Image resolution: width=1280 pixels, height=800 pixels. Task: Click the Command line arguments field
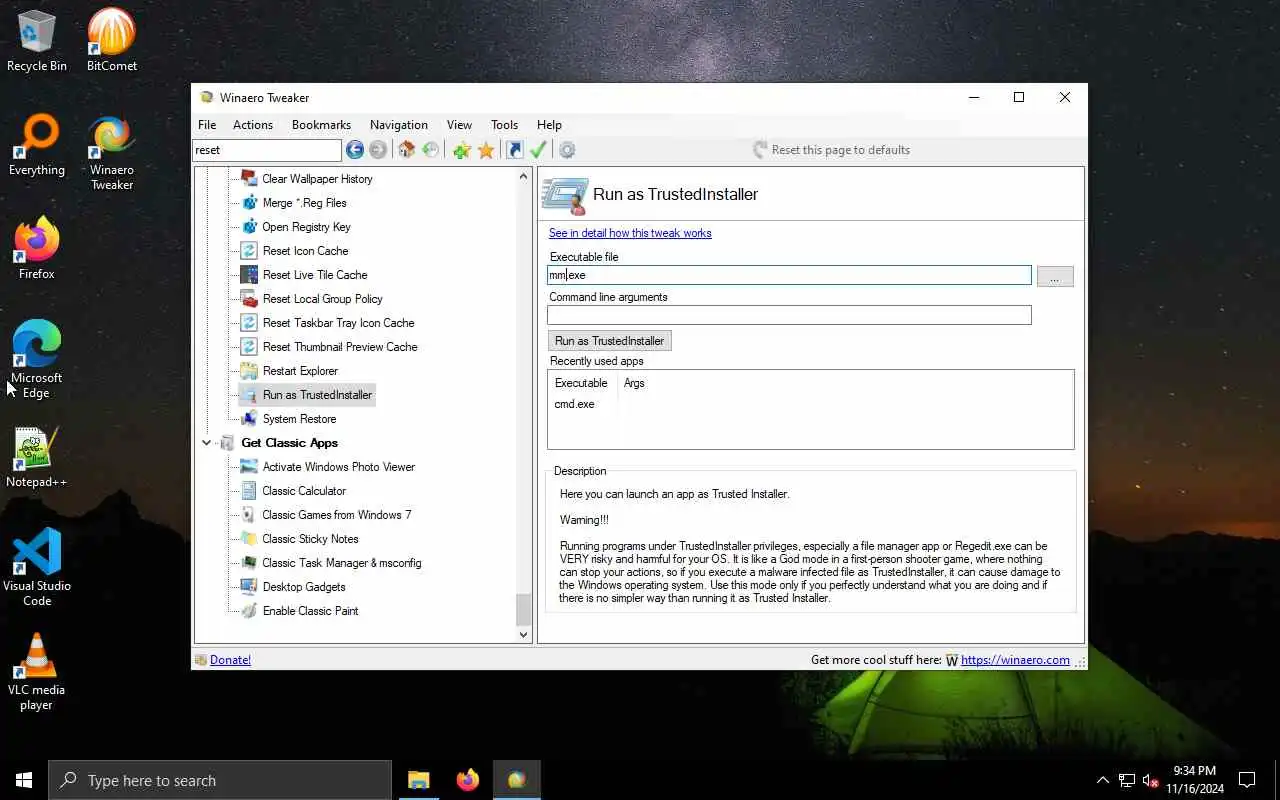[789, 315]
